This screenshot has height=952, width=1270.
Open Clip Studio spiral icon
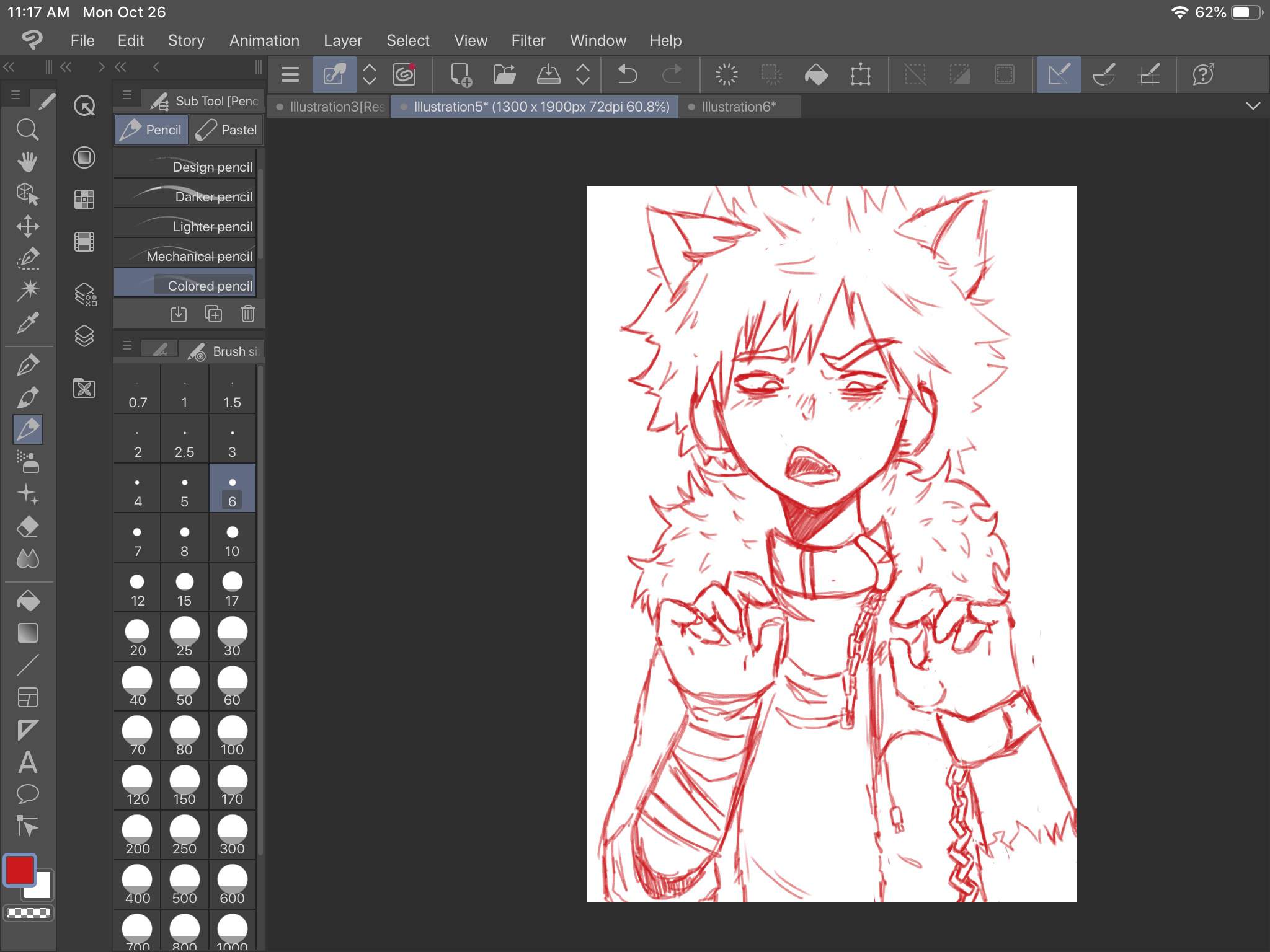click(404, 74)
